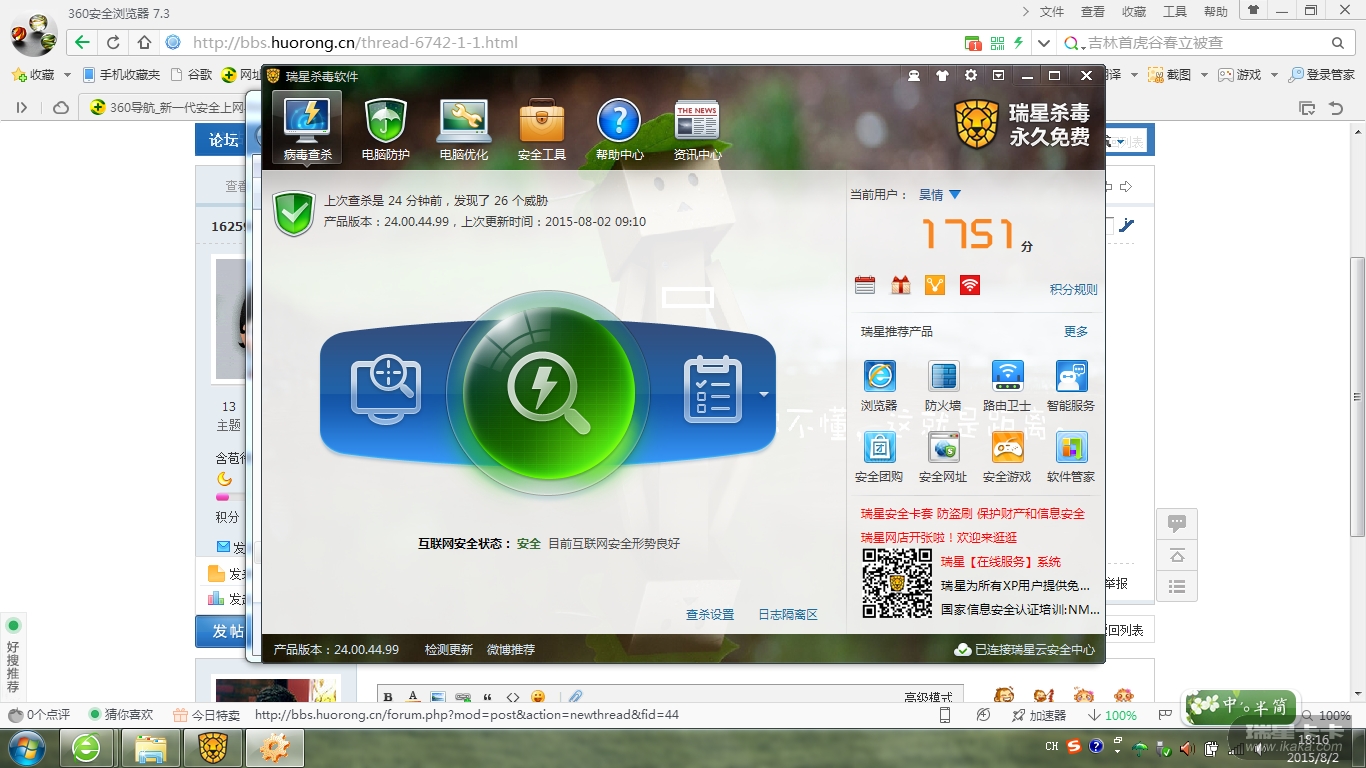Expand the arrow beside the custom scan icon
1366x768 pixels.
click(764, 394)
